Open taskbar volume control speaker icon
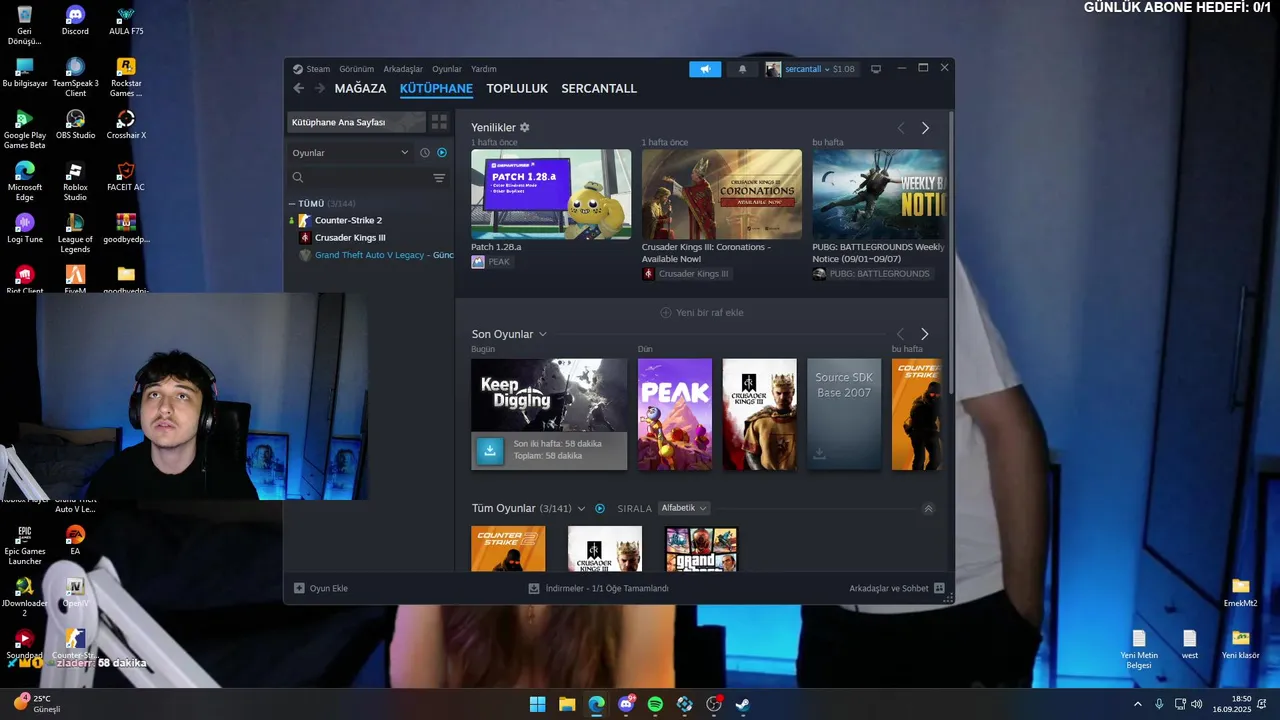Screen dimensions: 1280x720 coord(1197,704)
